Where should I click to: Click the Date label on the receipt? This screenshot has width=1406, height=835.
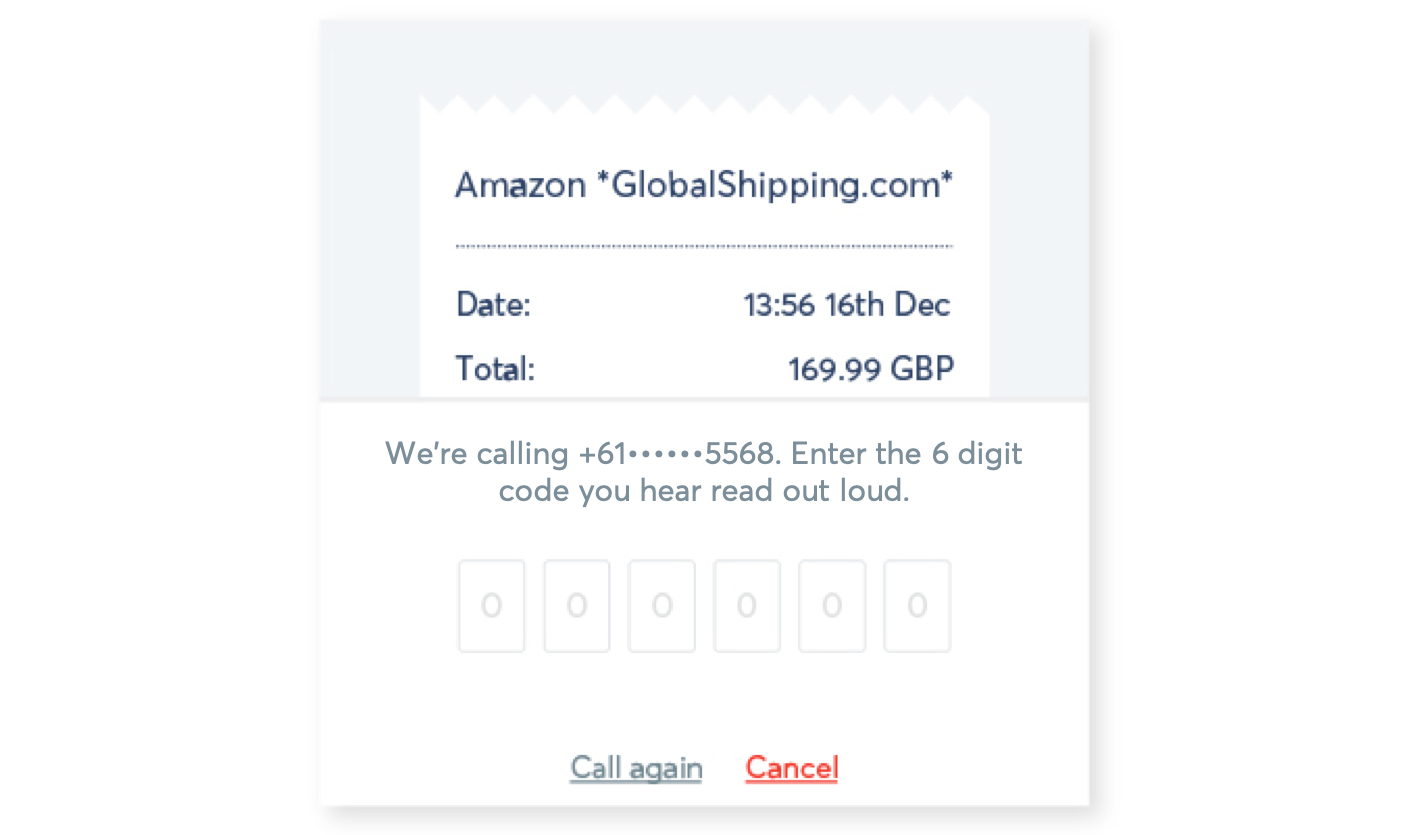[x=493, y=304]
